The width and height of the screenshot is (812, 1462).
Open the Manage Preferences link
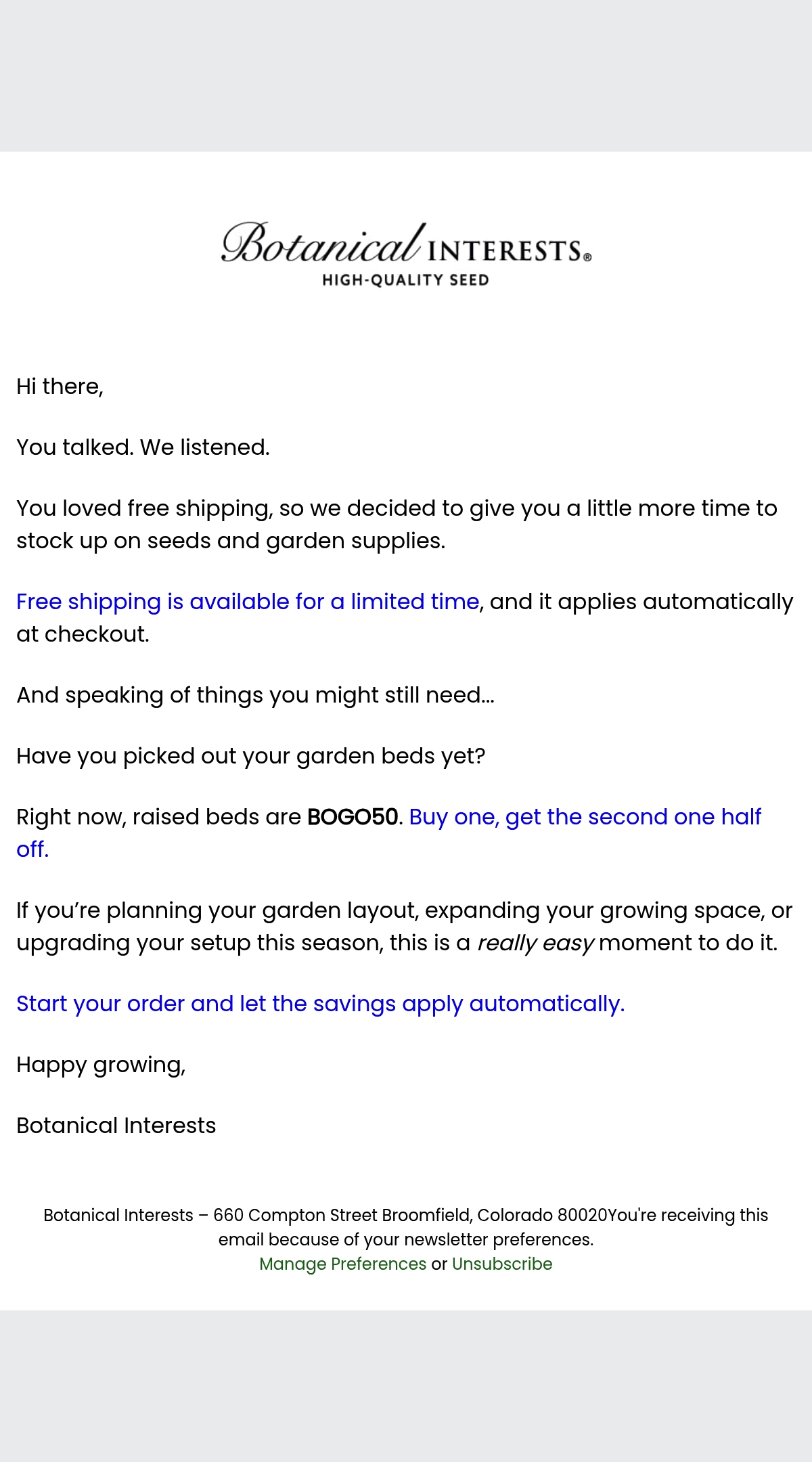click(342, 1264)
